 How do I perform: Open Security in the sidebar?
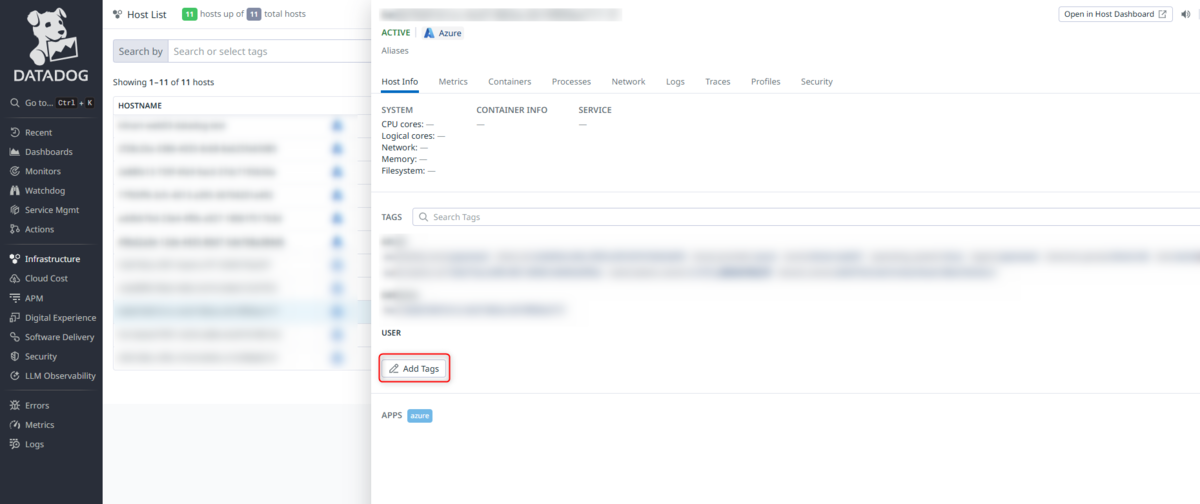point(41,356)
